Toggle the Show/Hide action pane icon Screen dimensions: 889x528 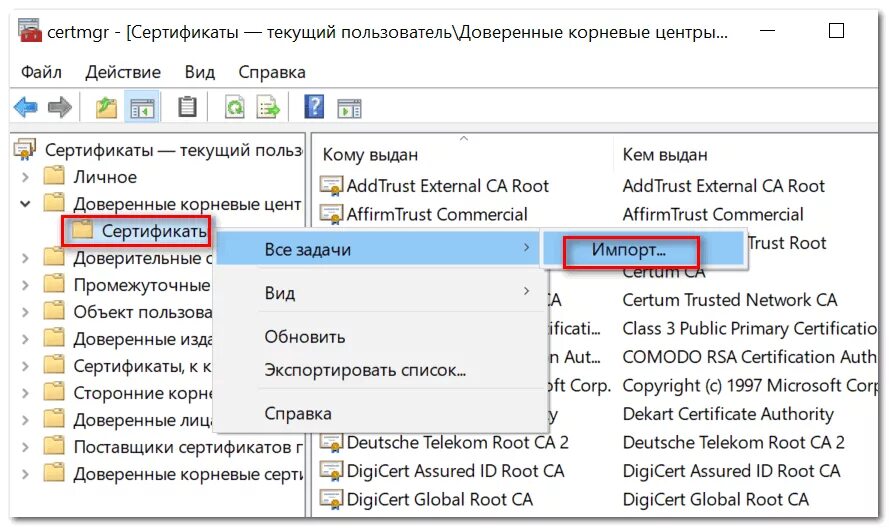point(349,108)
